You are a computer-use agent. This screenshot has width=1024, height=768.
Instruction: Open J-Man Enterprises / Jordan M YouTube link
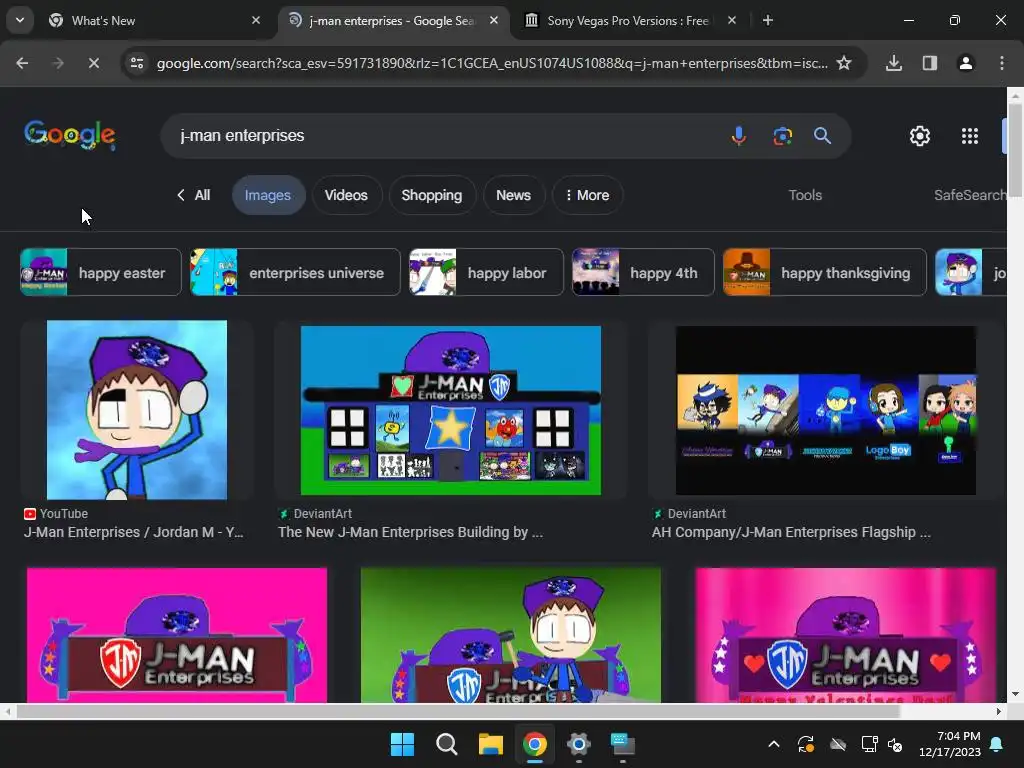pyautogui.click(x=133, y=532)
